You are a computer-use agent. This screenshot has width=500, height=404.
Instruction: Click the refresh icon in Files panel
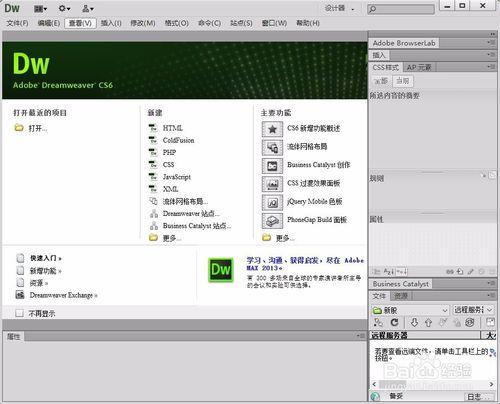(395, 323)
